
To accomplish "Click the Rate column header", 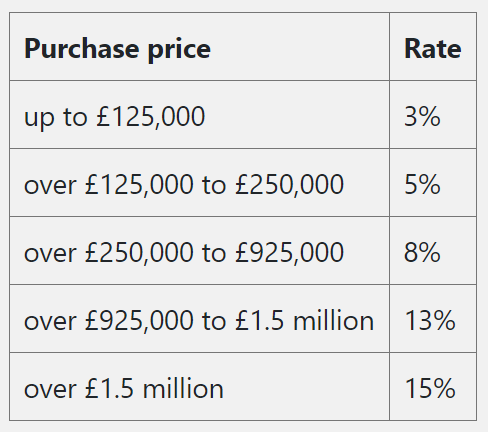I will click(433, 46).
